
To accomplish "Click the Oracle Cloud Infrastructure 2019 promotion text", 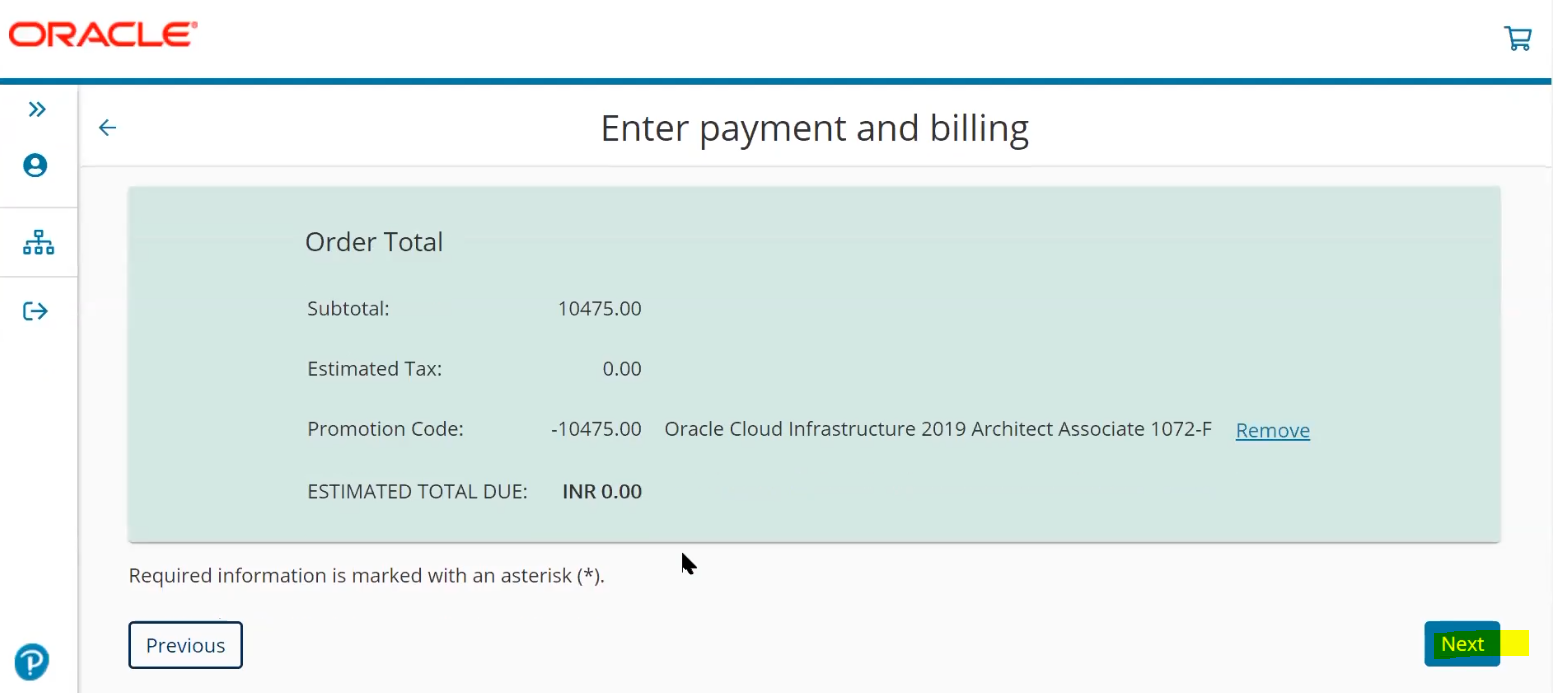I will coord(938,429).
